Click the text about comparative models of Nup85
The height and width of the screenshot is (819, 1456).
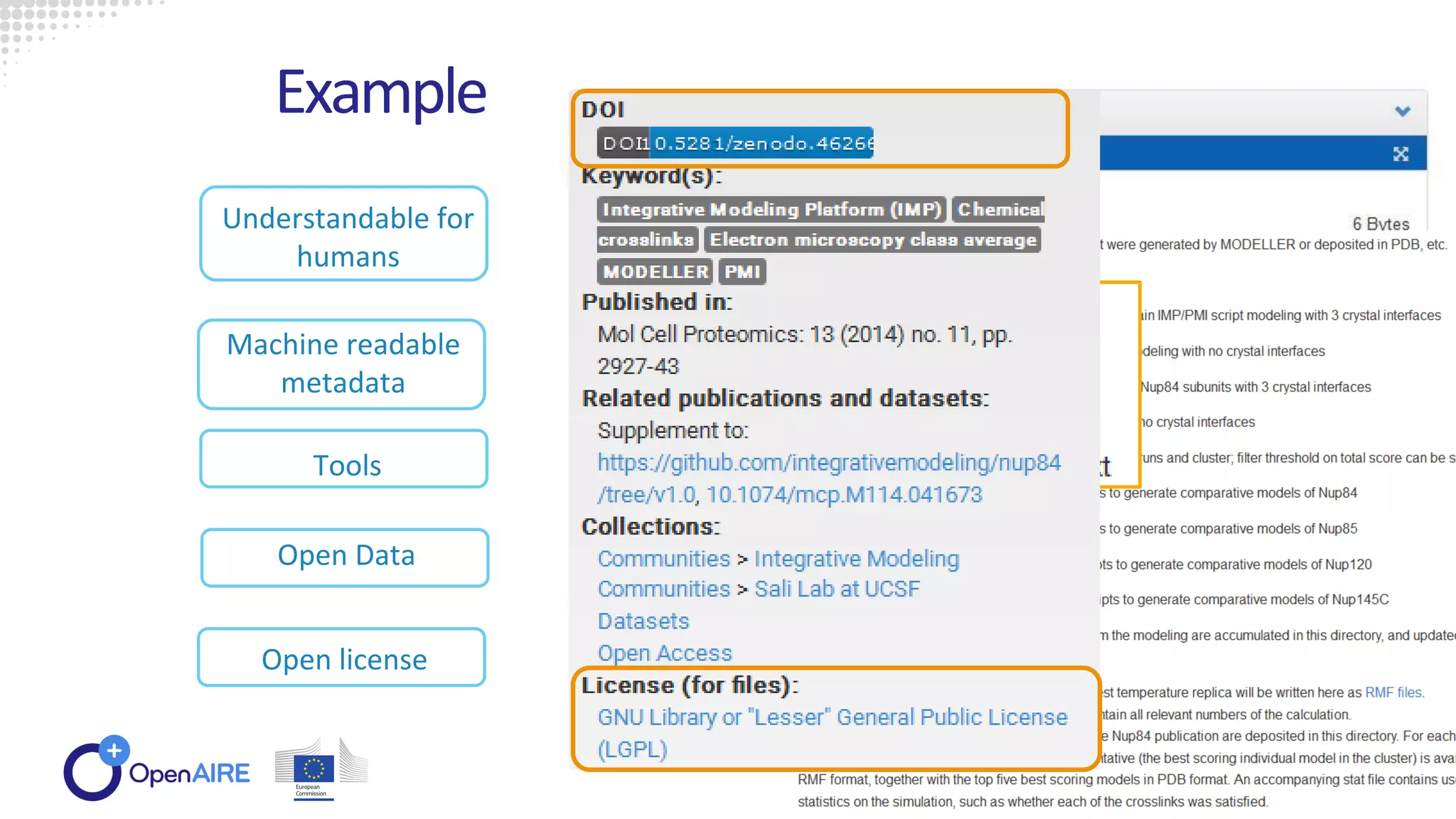click(1228, 529)
